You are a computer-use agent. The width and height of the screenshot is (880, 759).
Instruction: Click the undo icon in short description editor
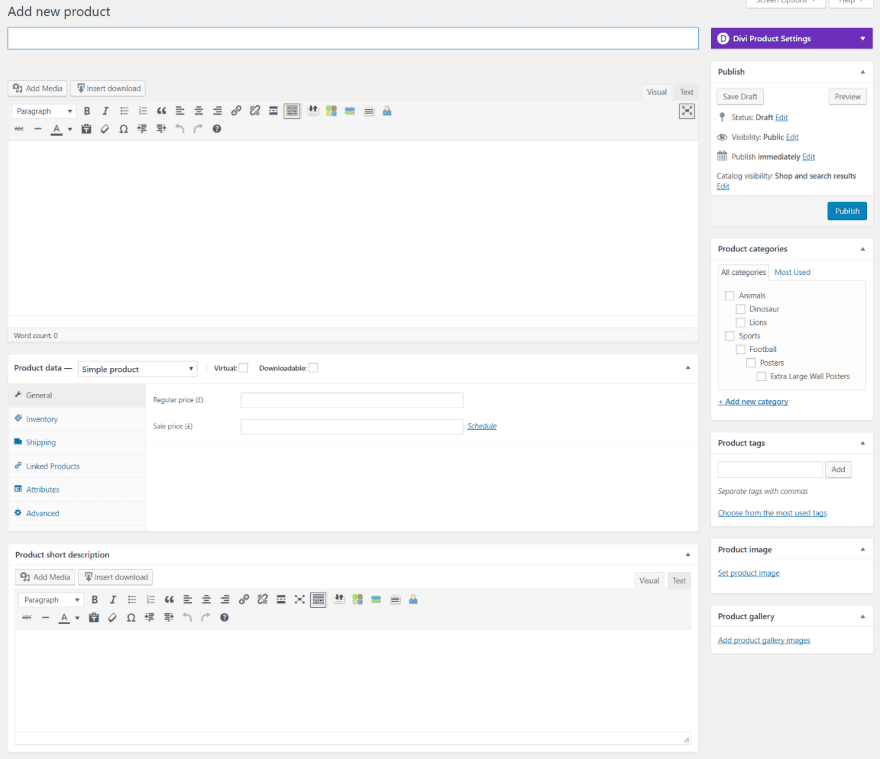187,618
